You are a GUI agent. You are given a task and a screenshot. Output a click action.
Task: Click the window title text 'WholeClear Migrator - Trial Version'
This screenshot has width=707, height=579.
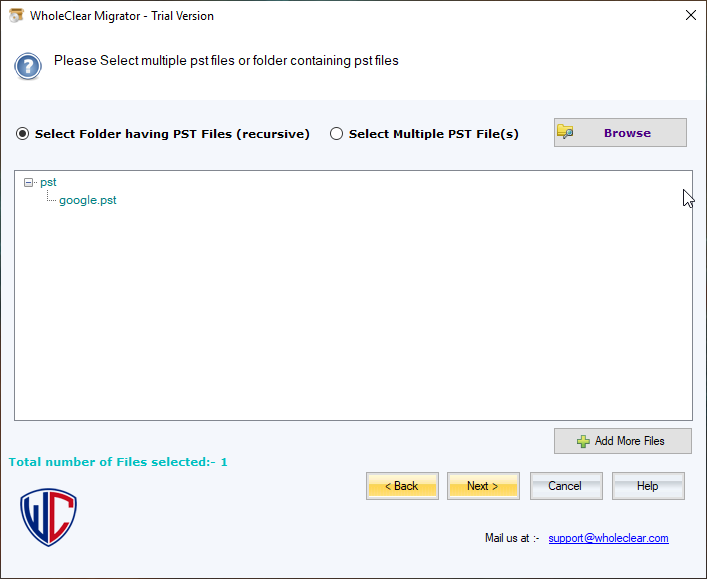click(x=122, y=16)
